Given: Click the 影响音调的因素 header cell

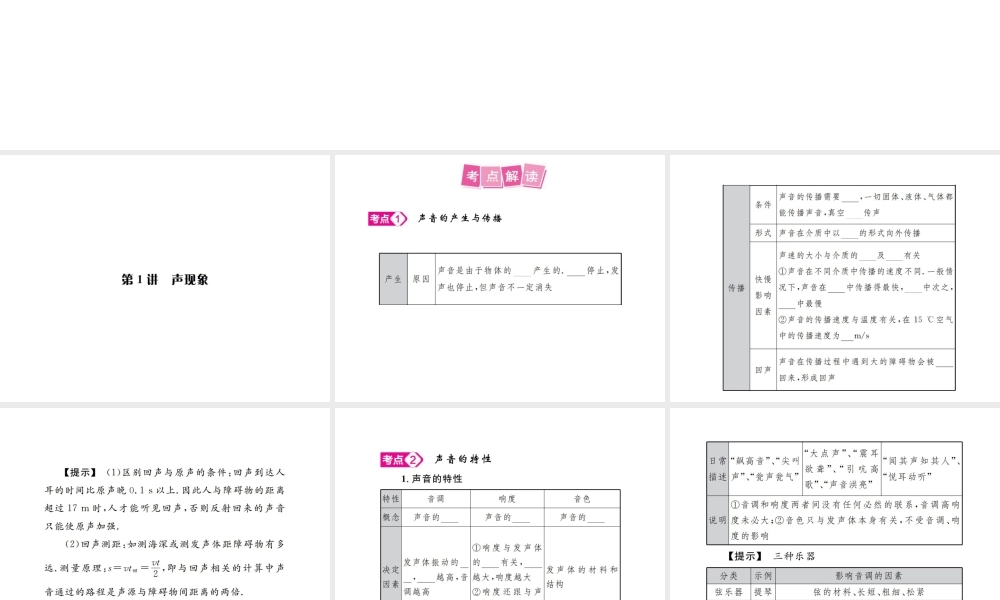Looking at the screenshot, I should pyautogui.click(x=869, y=575).
